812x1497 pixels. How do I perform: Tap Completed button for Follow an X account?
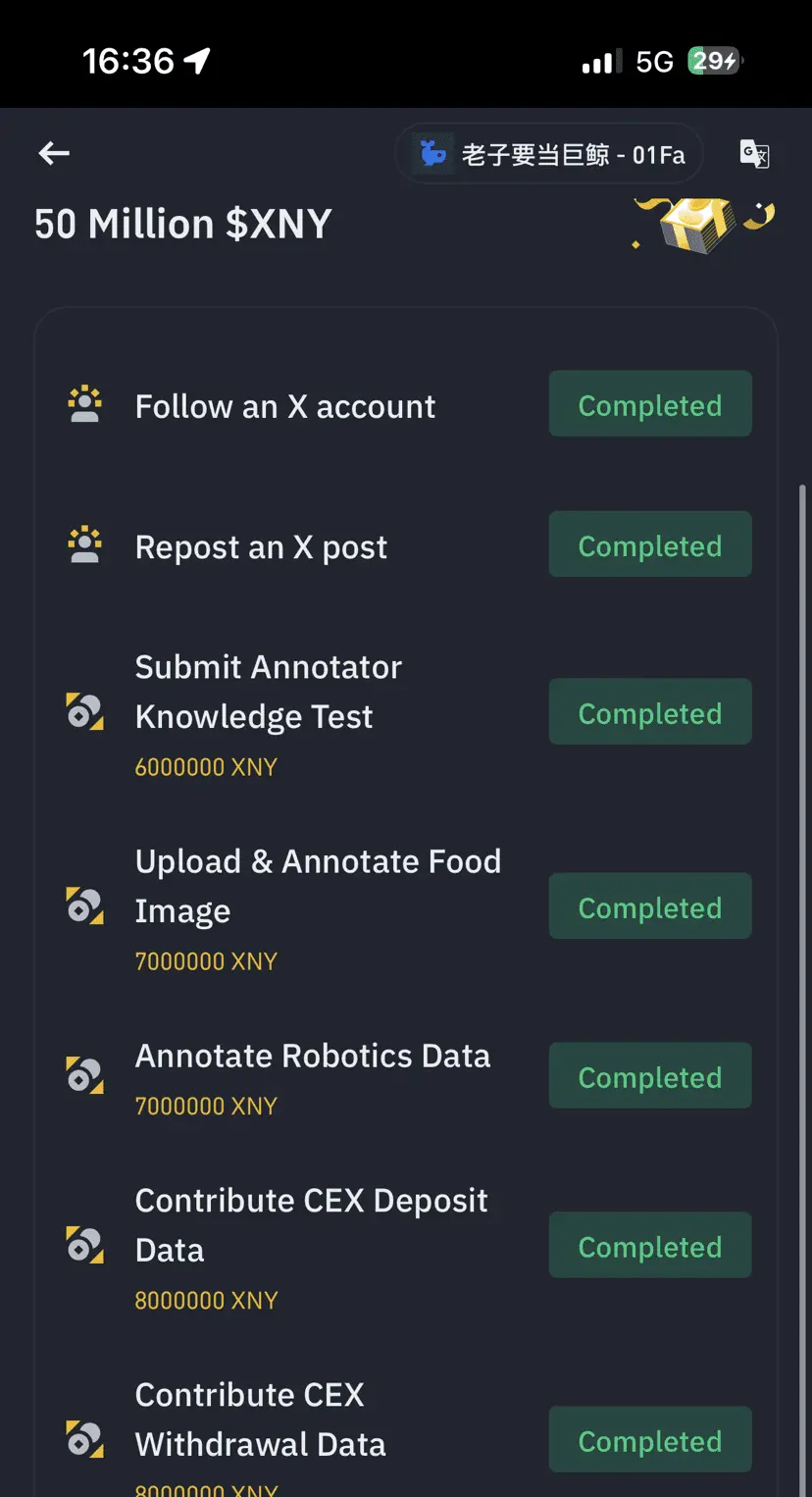(x=650, y=404)
